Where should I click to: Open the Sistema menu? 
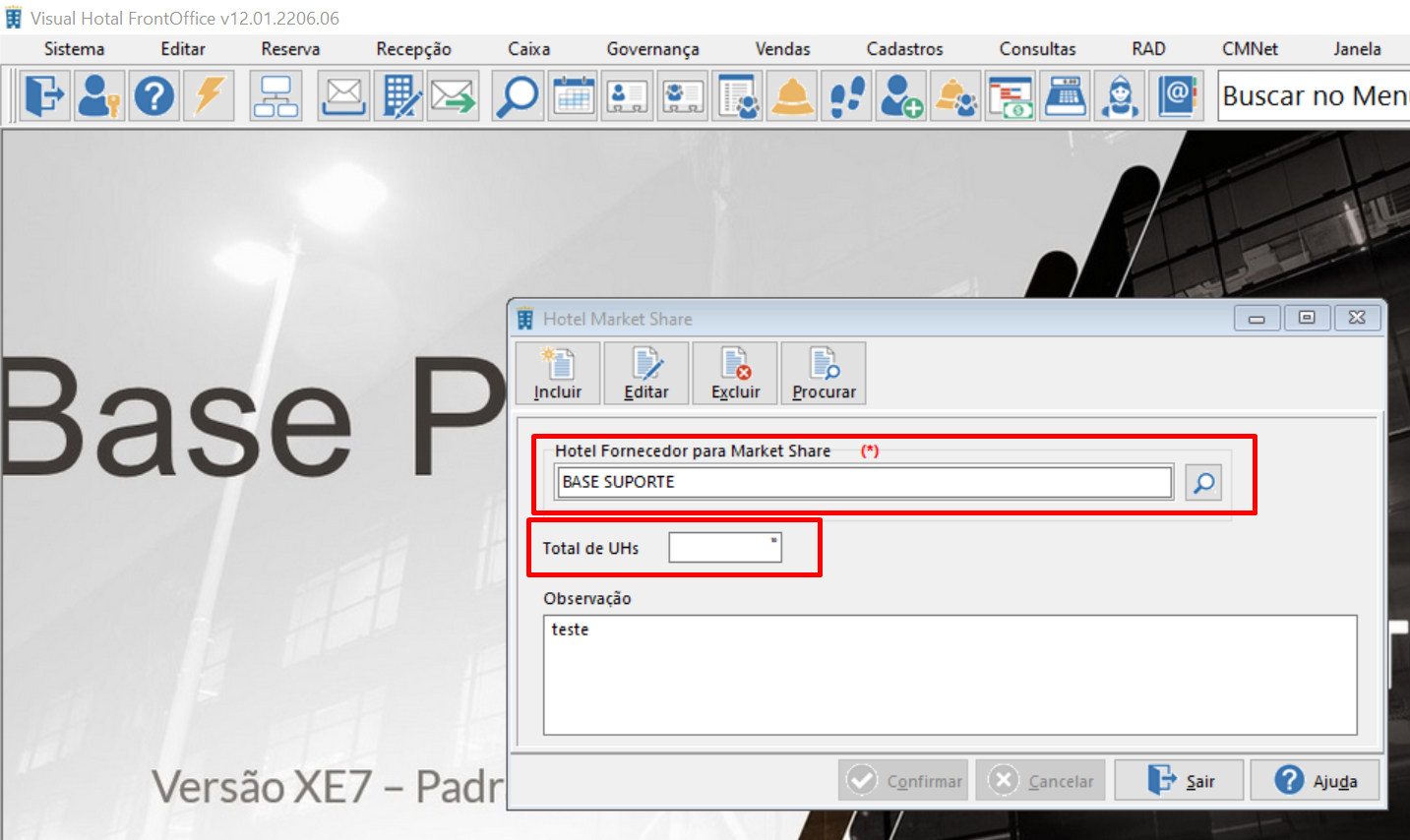[74, 48]
